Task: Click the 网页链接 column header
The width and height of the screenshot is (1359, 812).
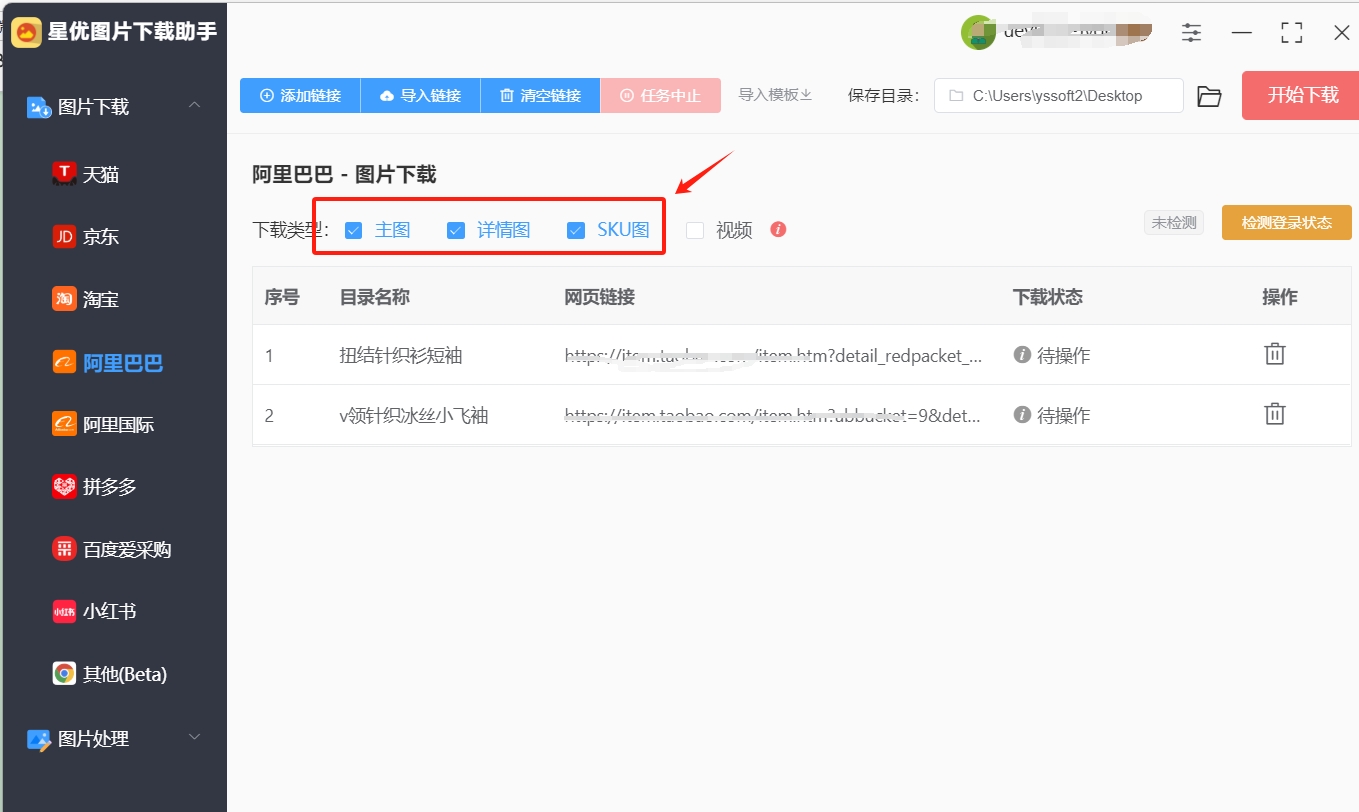Action: pyautogui.click(x=600, y=297)
